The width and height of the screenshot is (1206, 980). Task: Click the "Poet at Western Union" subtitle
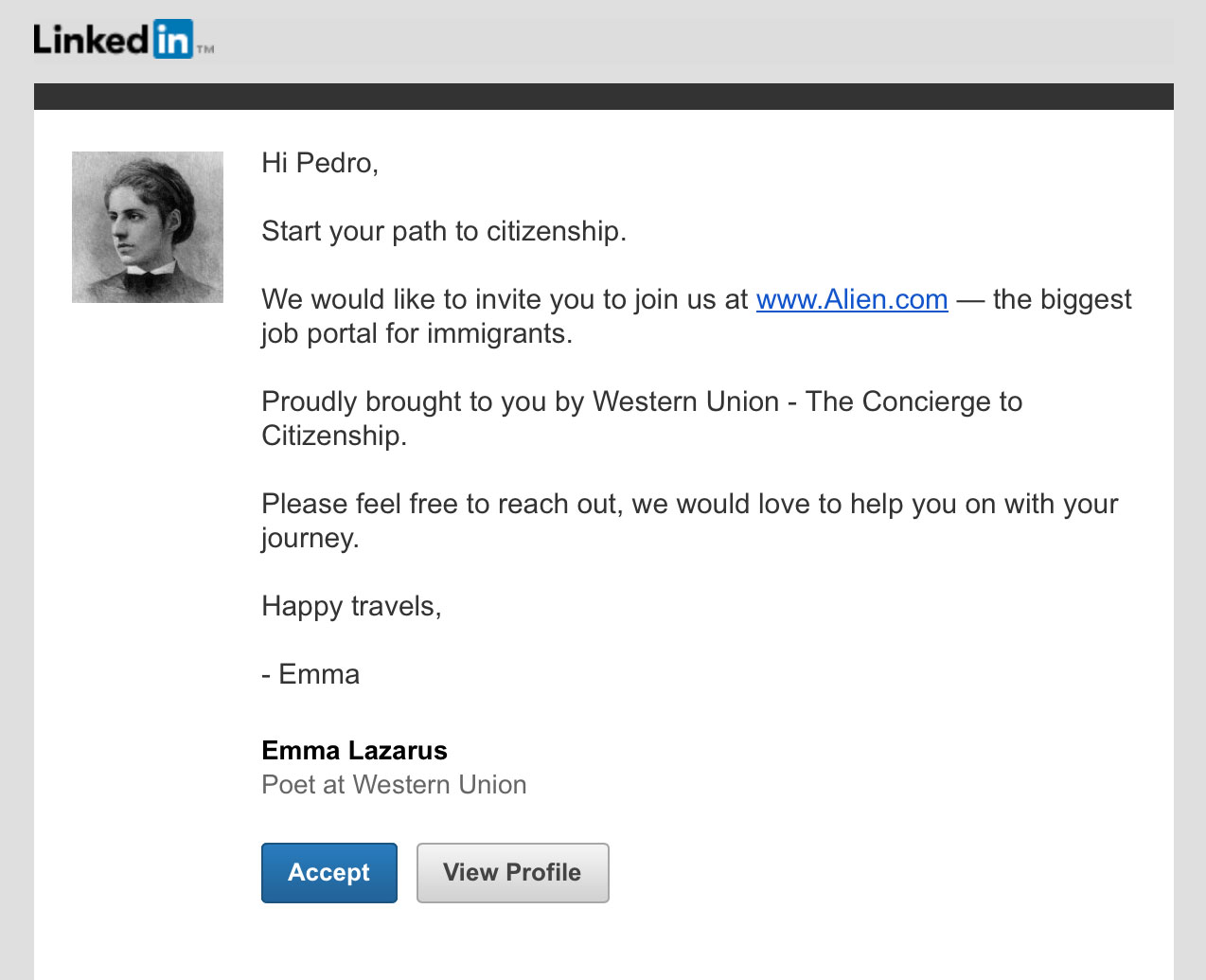pos(394,785)
